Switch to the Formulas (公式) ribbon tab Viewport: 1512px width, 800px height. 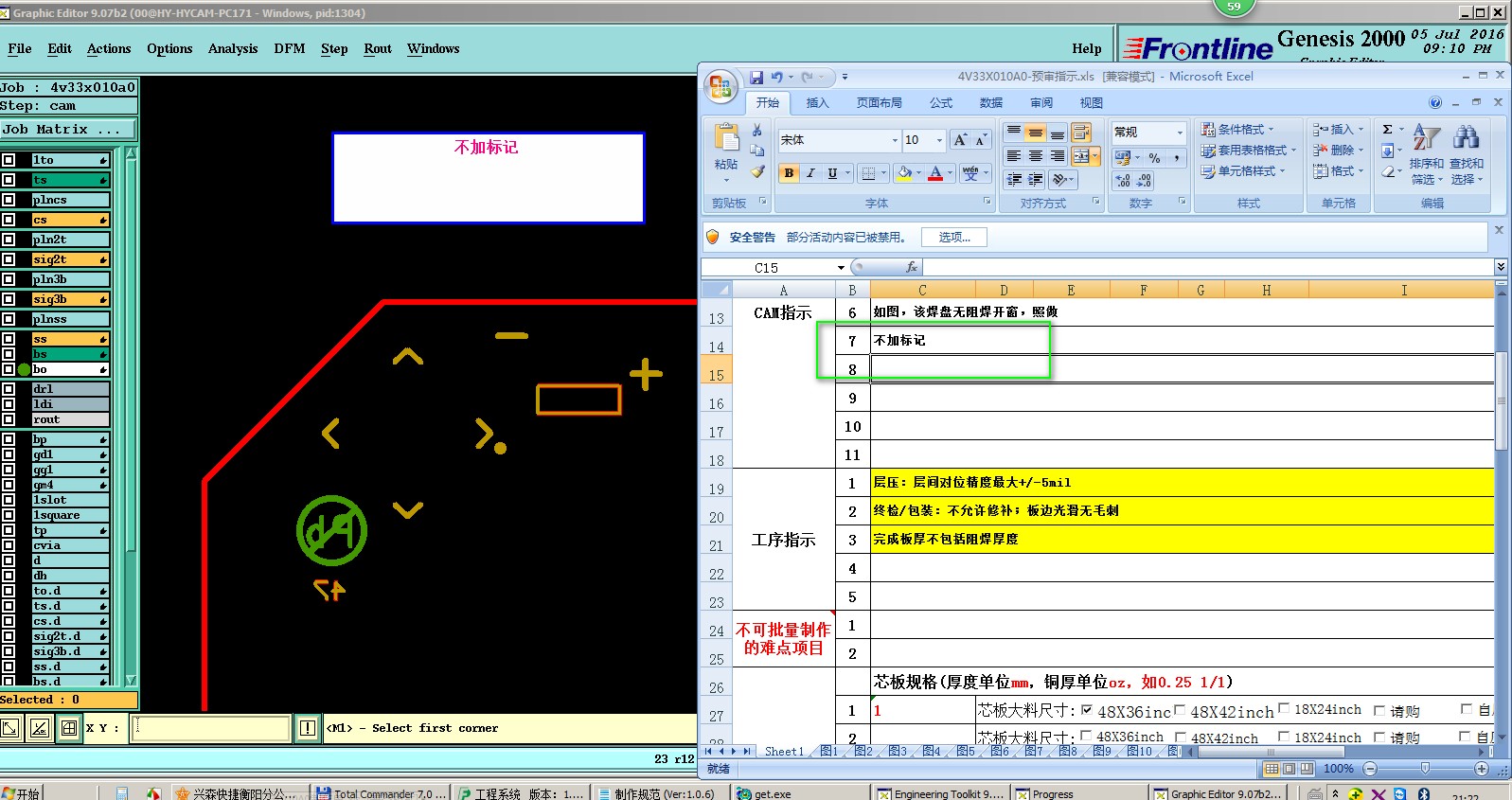(x=941, y=103)
